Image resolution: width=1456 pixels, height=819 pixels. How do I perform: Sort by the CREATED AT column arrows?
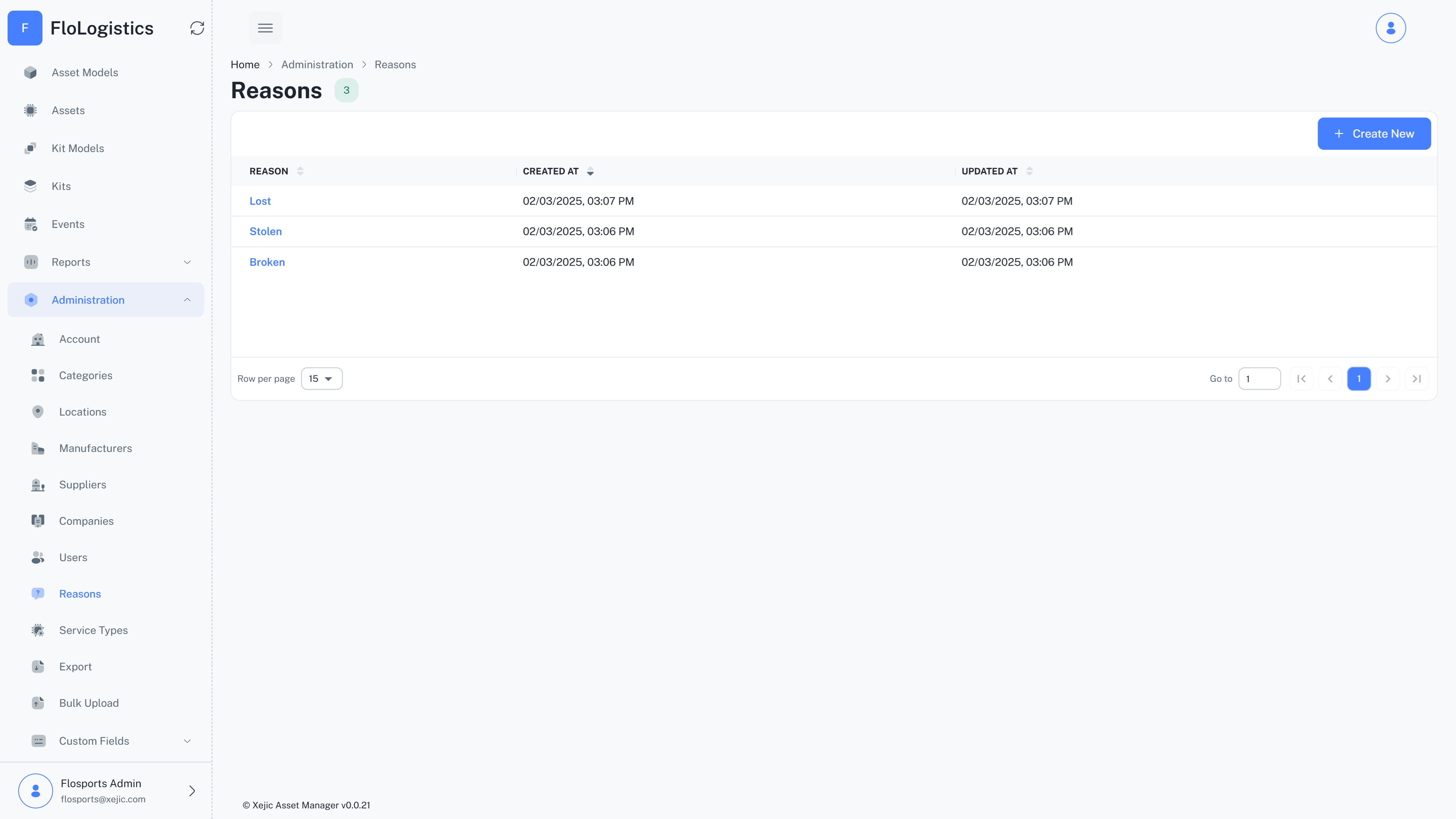590,171
